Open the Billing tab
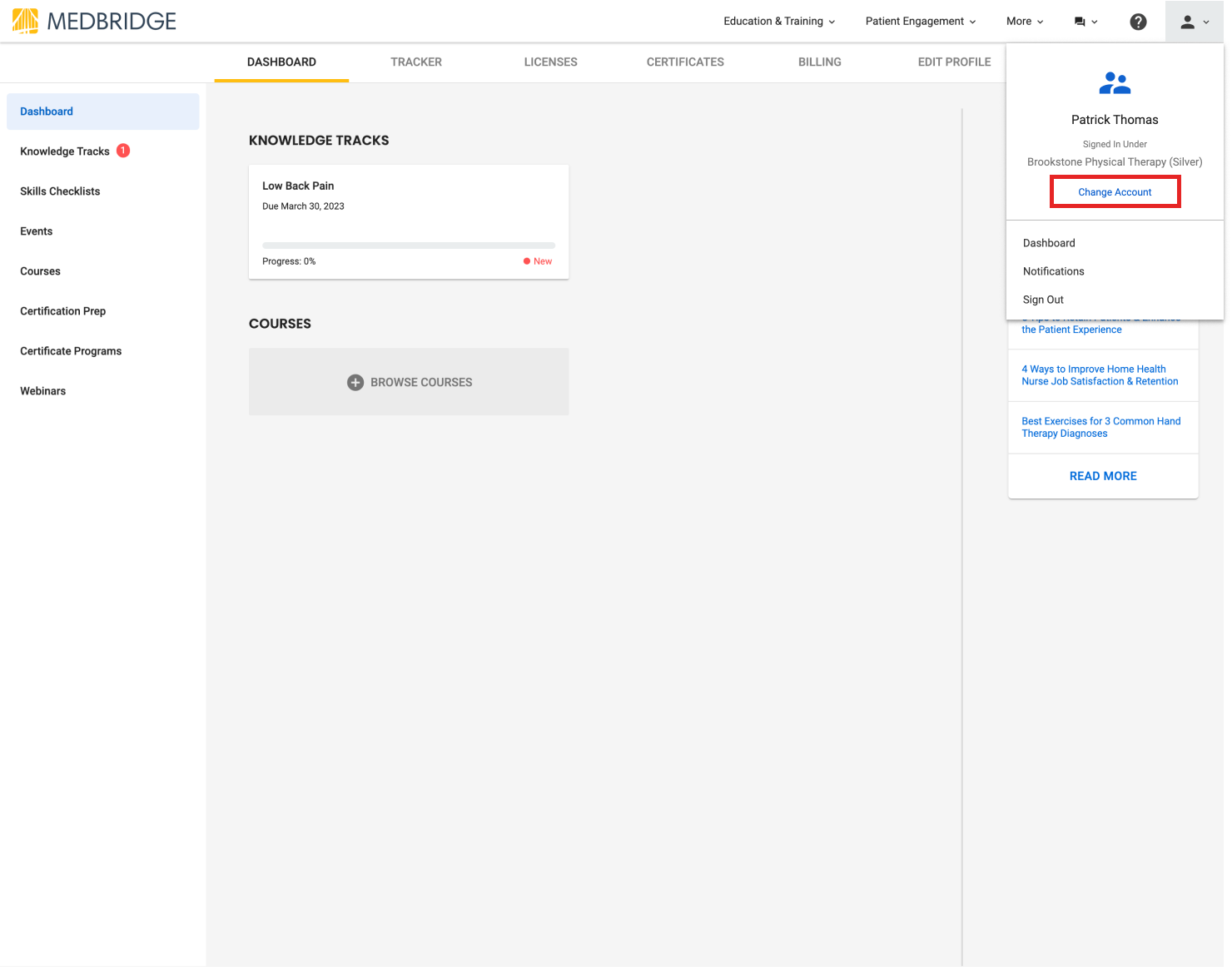Screen dimensions: 1232x967 pyautogui.click(x=819, y=62)
